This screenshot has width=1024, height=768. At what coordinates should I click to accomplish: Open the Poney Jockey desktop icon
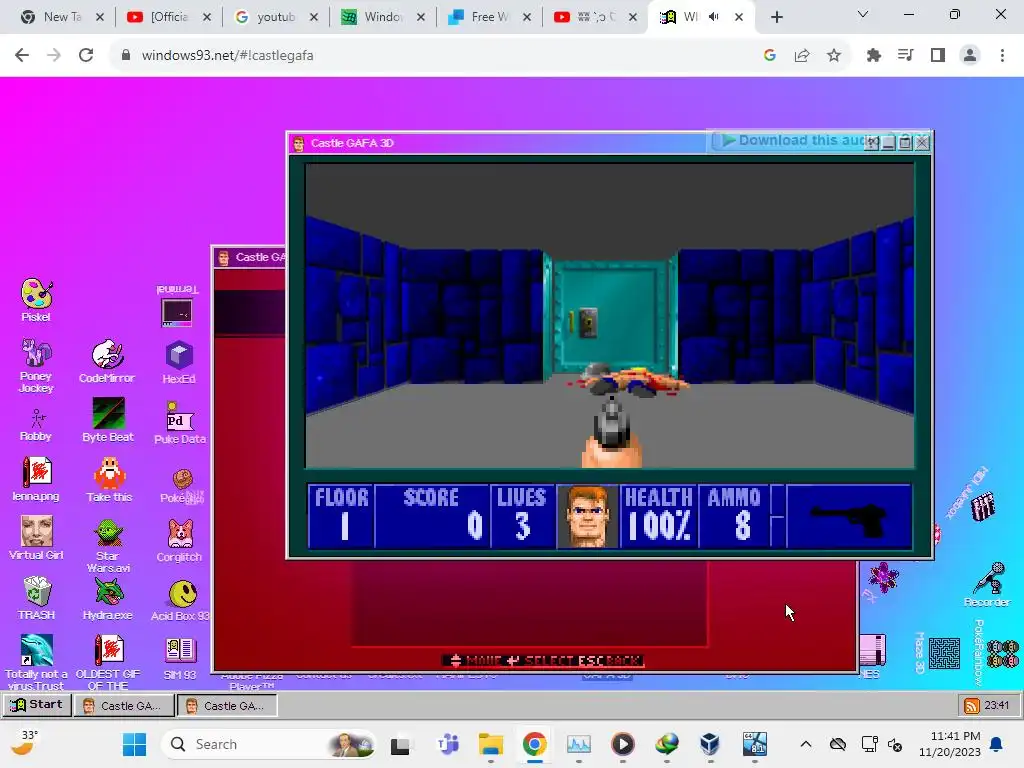(36, 366)
